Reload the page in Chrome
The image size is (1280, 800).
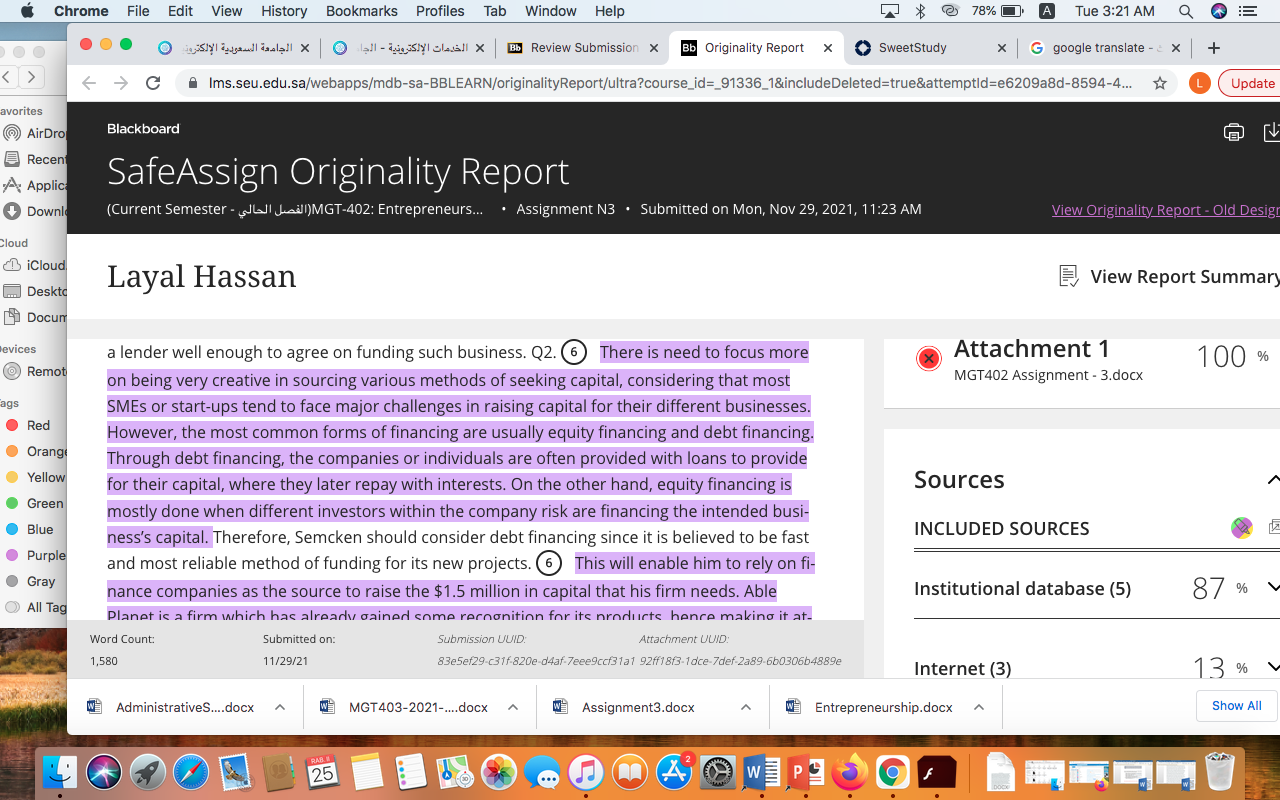(x=153, y=83)
